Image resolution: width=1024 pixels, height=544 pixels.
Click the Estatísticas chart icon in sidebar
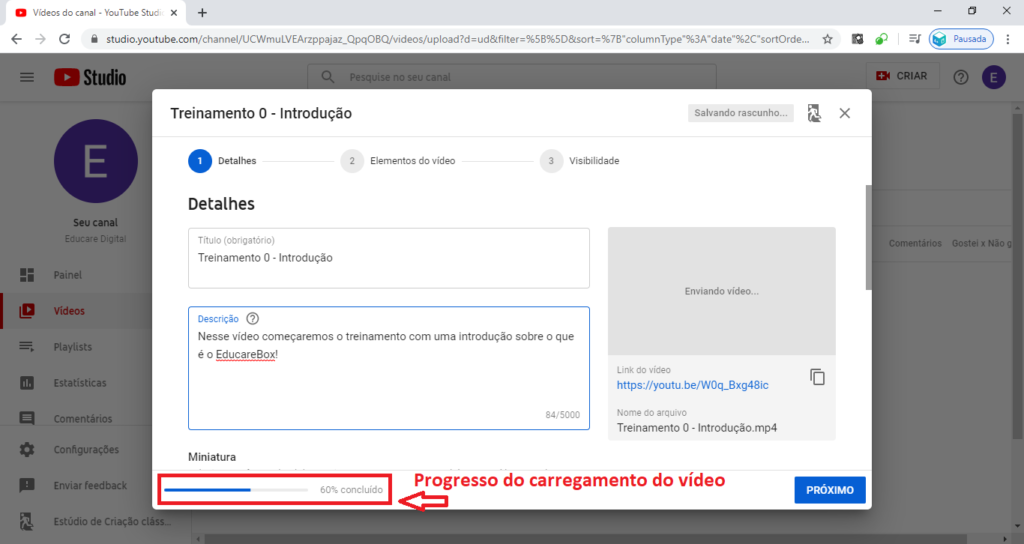27,383
